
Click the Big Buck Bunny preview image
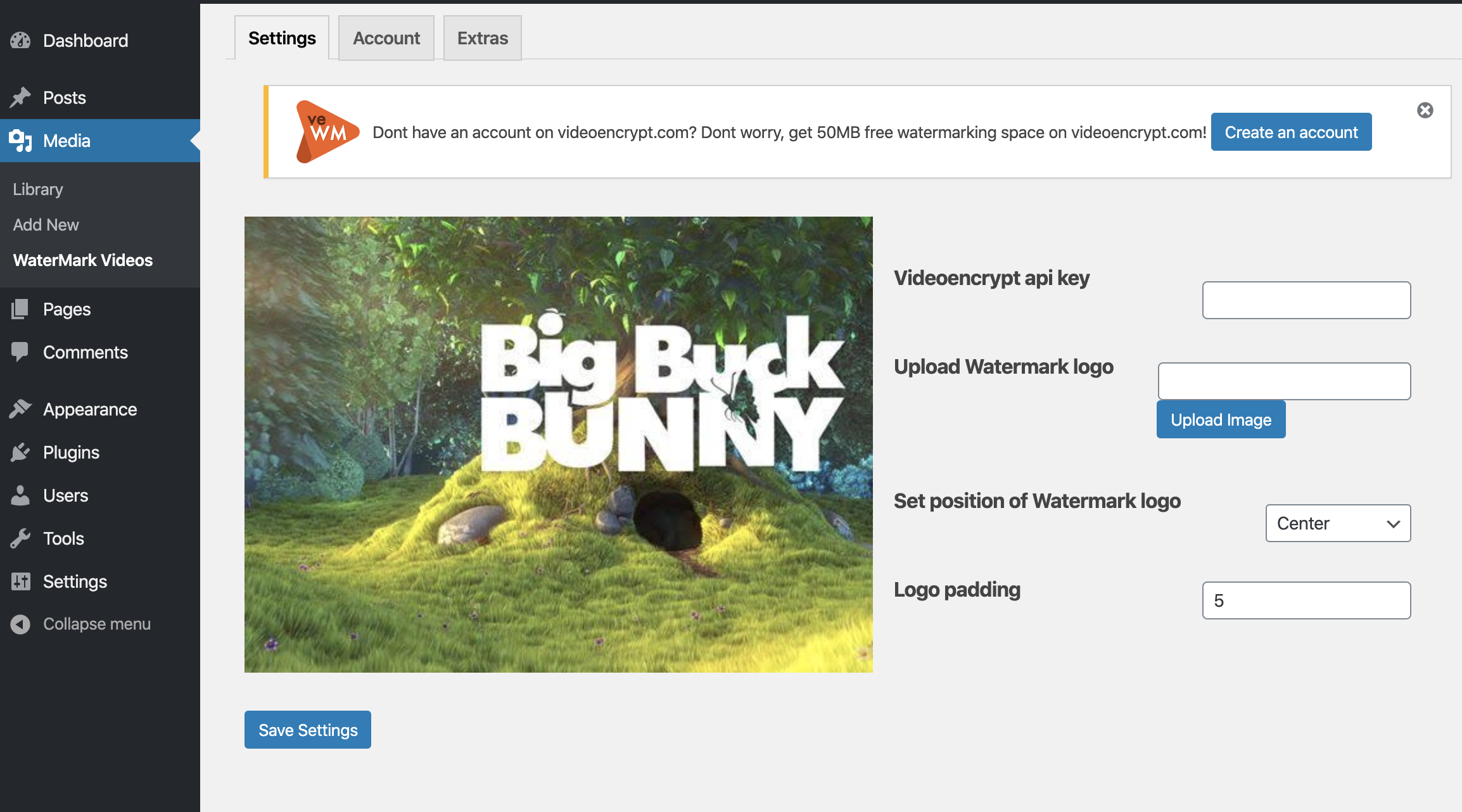tap(559, 445)
